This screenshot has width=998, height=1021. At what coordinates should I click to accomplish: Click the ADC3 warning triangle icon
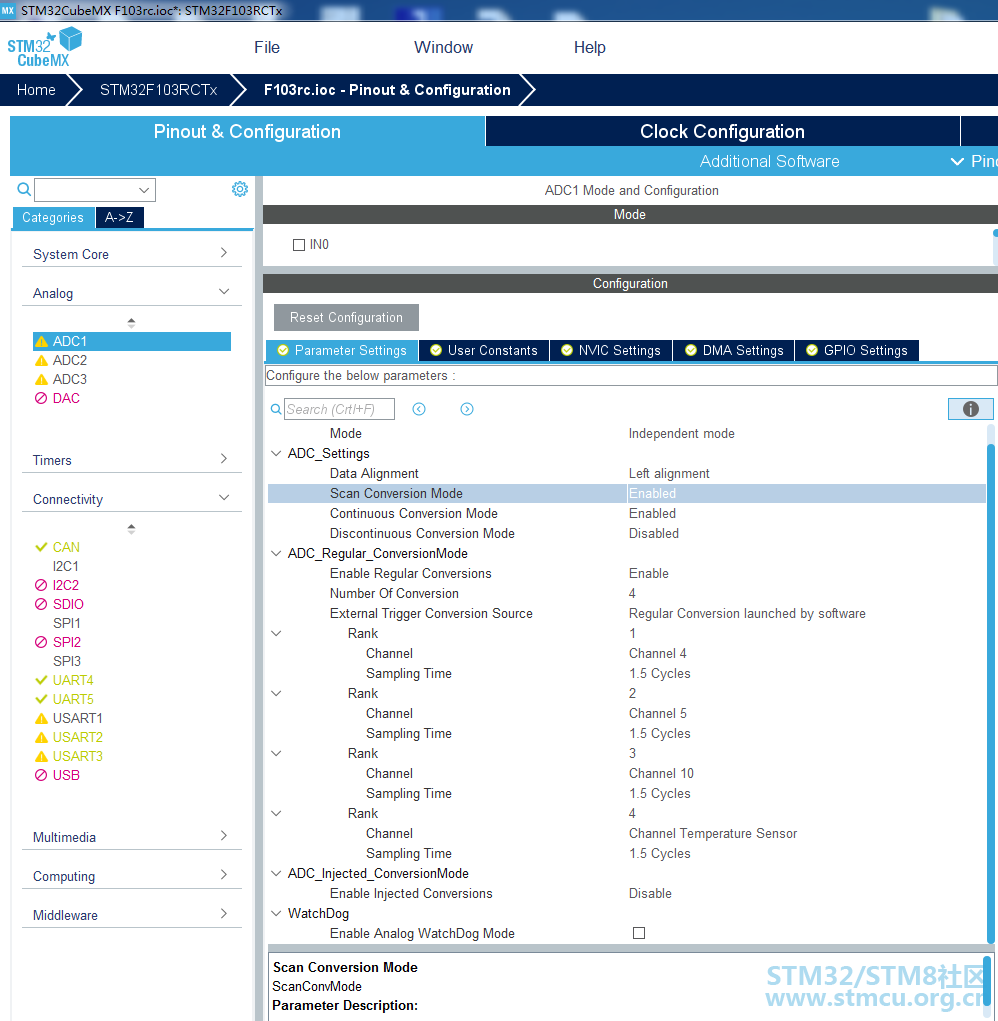42,379
